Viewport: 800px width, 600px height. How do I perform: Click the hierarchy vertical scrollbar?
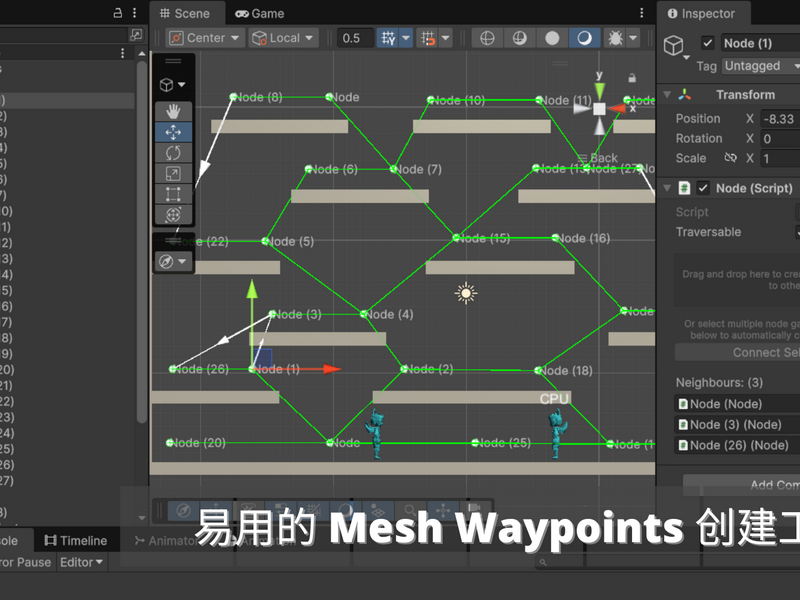(x=142, y=242)
